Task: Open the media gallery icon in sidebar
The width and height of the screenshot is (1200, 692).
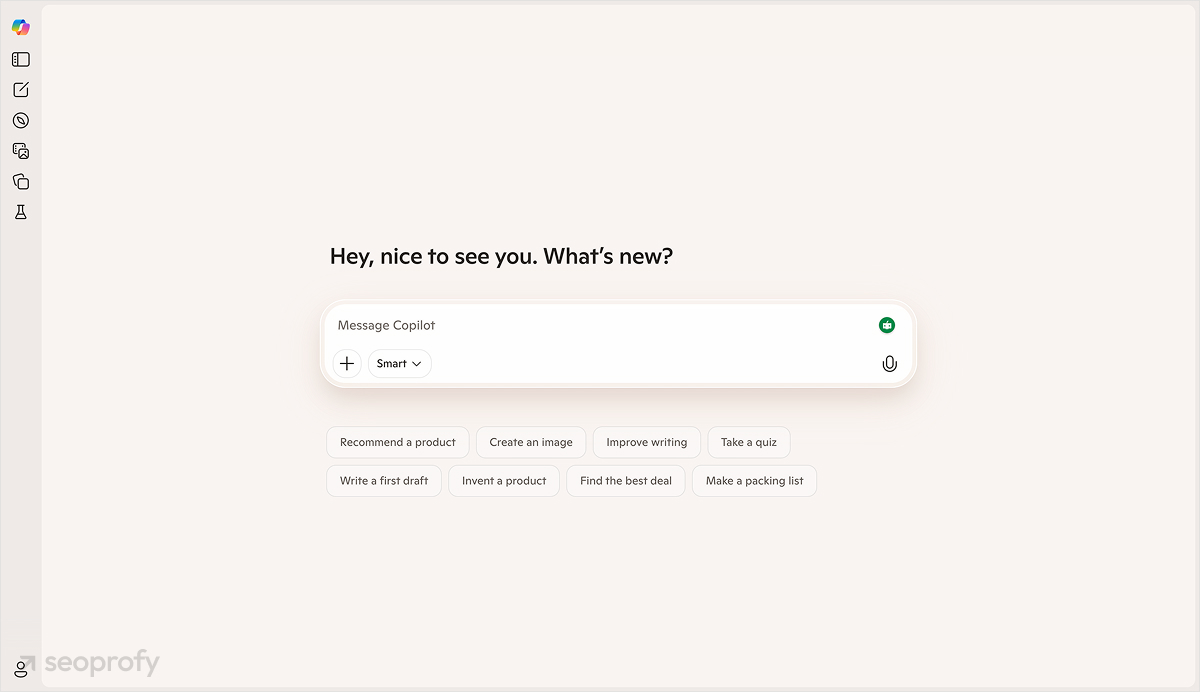Action: pyautogui.click(x=20, y=150)
